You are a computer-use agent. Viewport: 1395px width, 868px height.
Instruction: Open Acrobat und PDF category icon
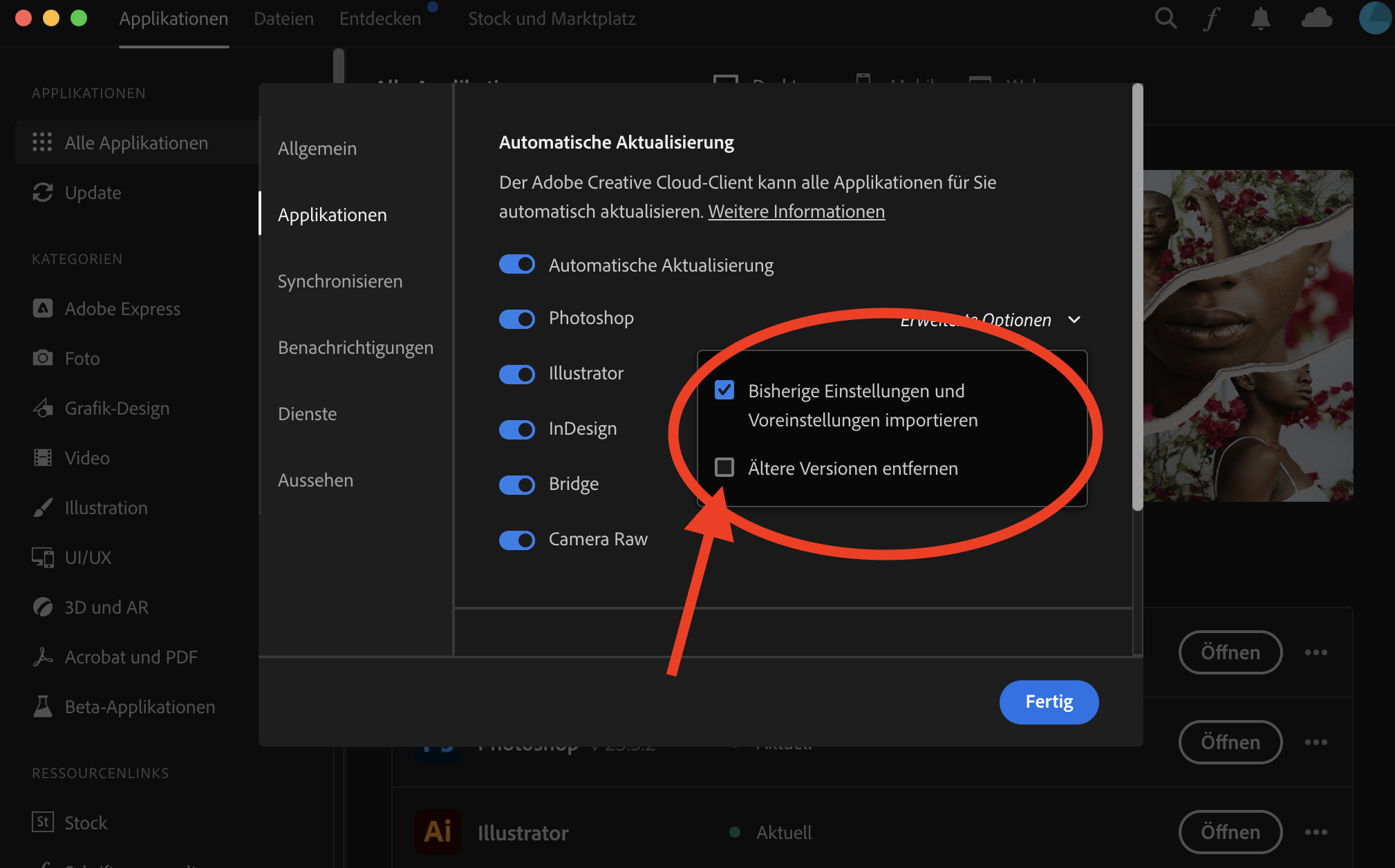pos(43,657)
